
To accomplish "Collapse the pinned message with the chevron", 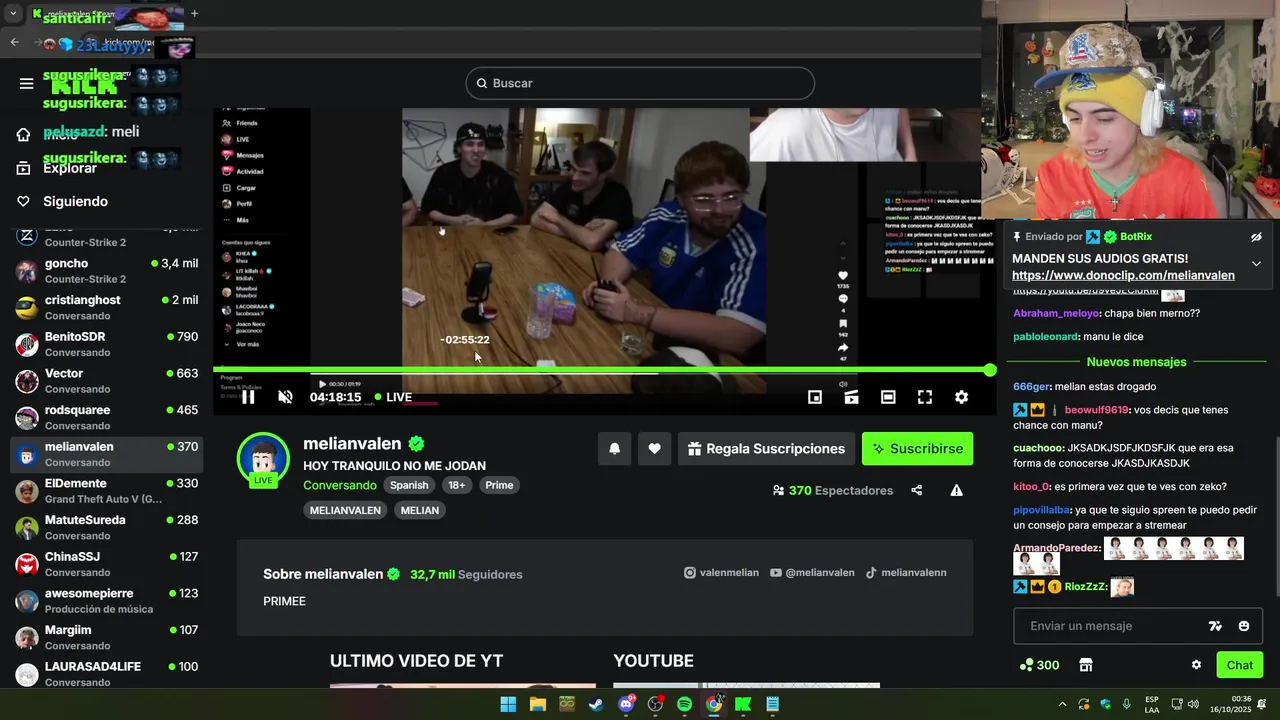I will pyautogui.click(x=1256, y=265).
